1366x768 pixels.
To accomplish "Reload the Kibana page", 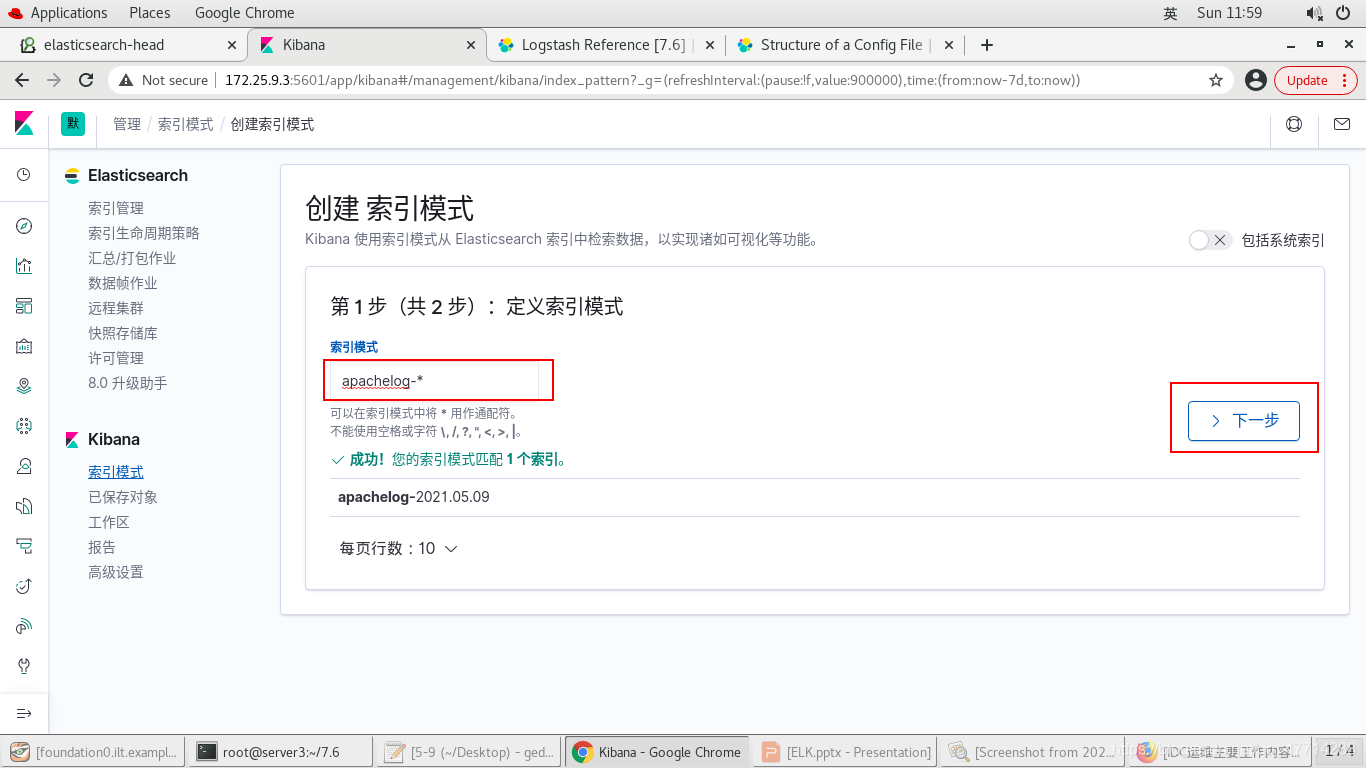I will pyautogui.click(x=86, y=80).
